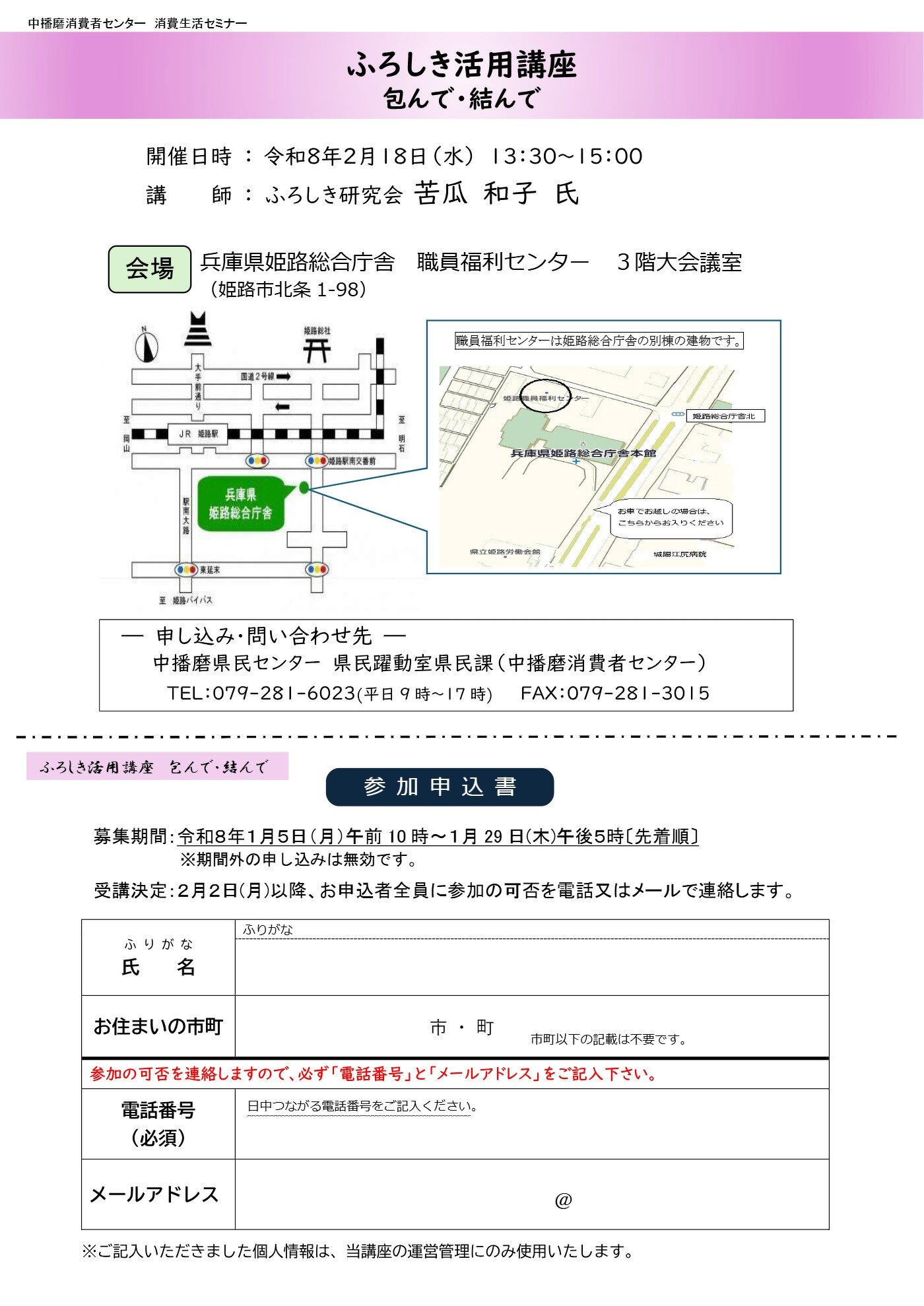
Task: Click the torii gate icon below 姫路総社
Action: [x=317, y=350]
